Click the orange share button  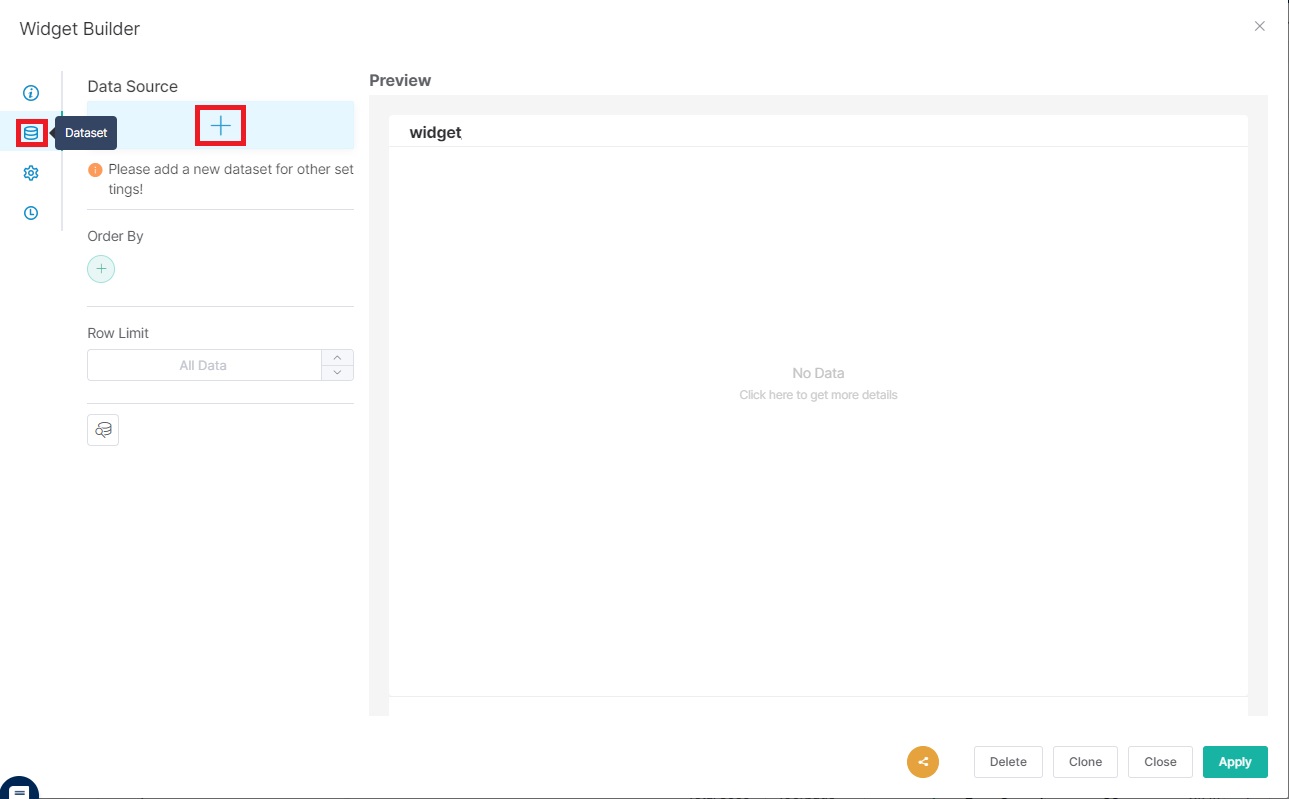(x=922, y=762)
